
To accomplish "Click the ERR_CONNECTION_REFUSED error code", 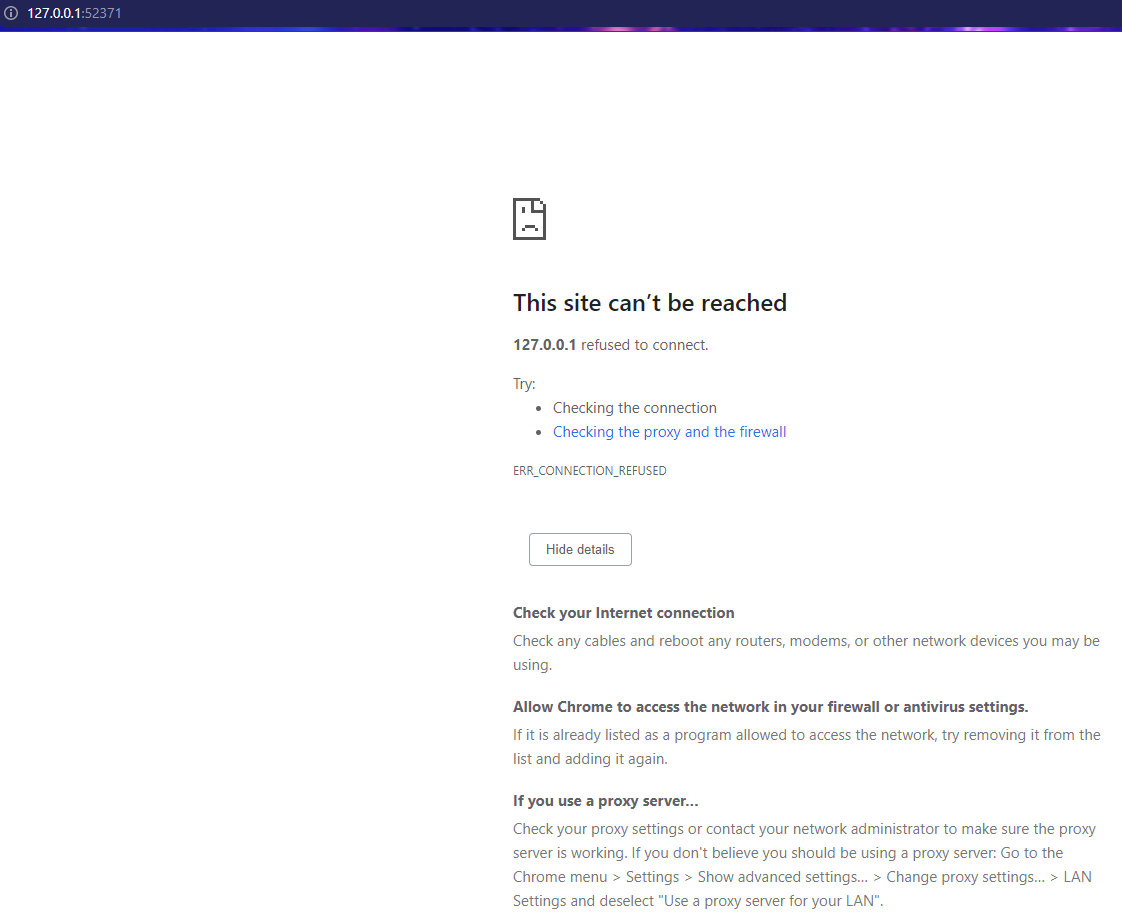I will pyautogui.click(x=589, y=470).
